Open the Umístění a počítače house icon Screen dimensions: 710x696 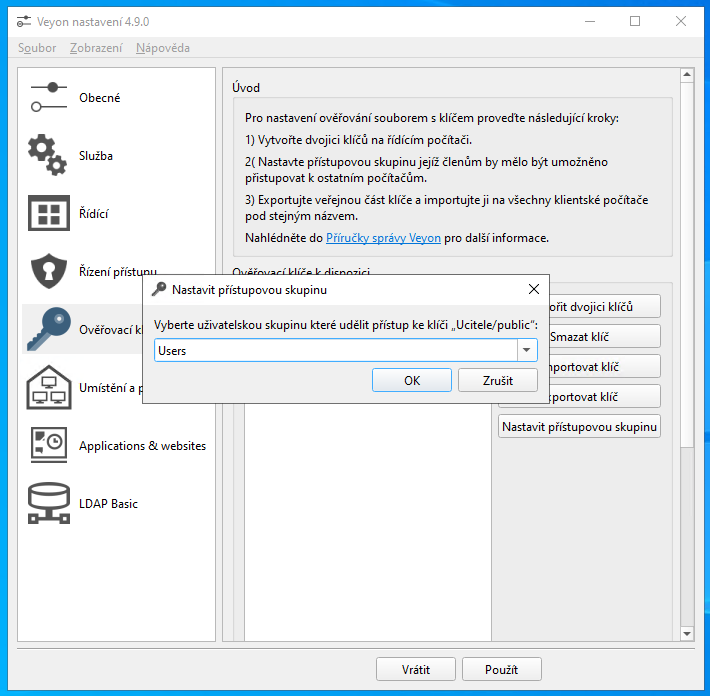(48, 388)
